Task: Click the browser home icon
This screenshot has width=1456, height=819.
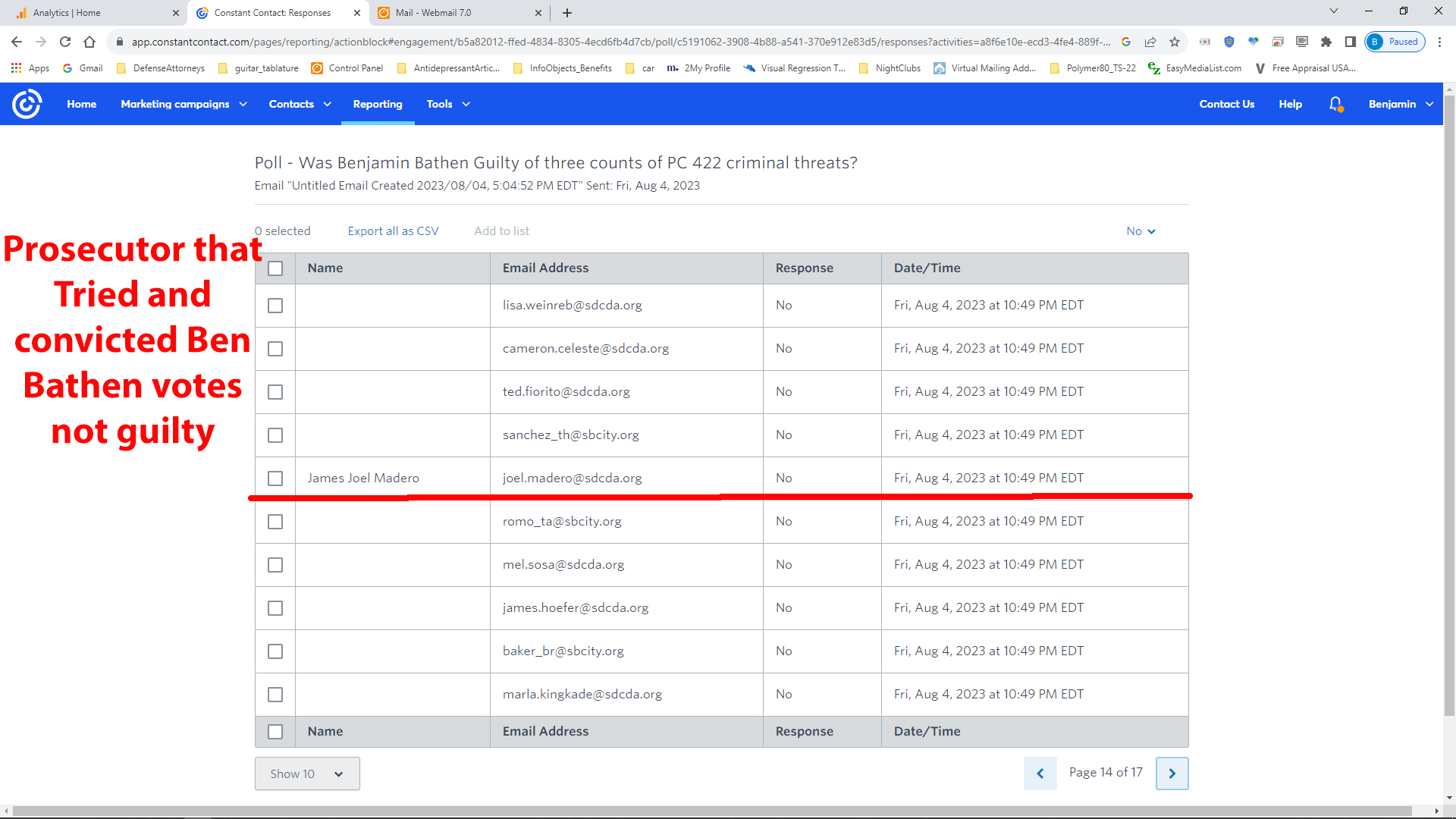Action: [89, 42]
